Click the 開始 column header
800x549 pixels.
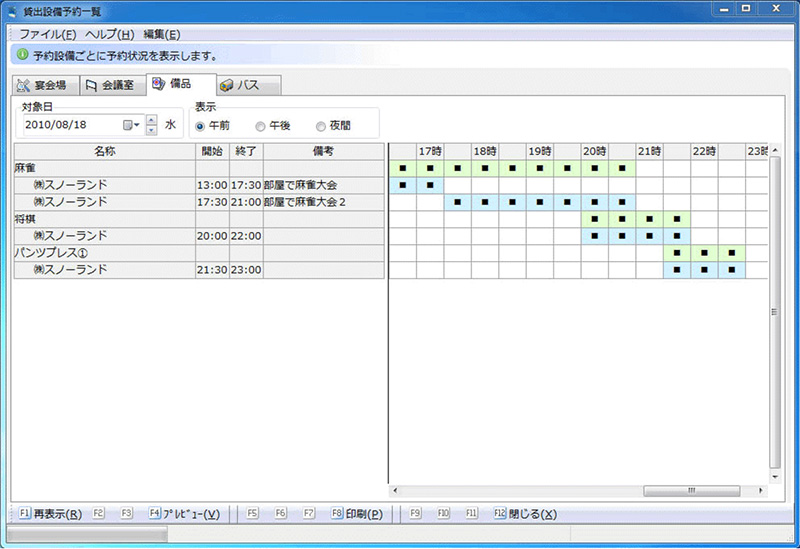212,152
